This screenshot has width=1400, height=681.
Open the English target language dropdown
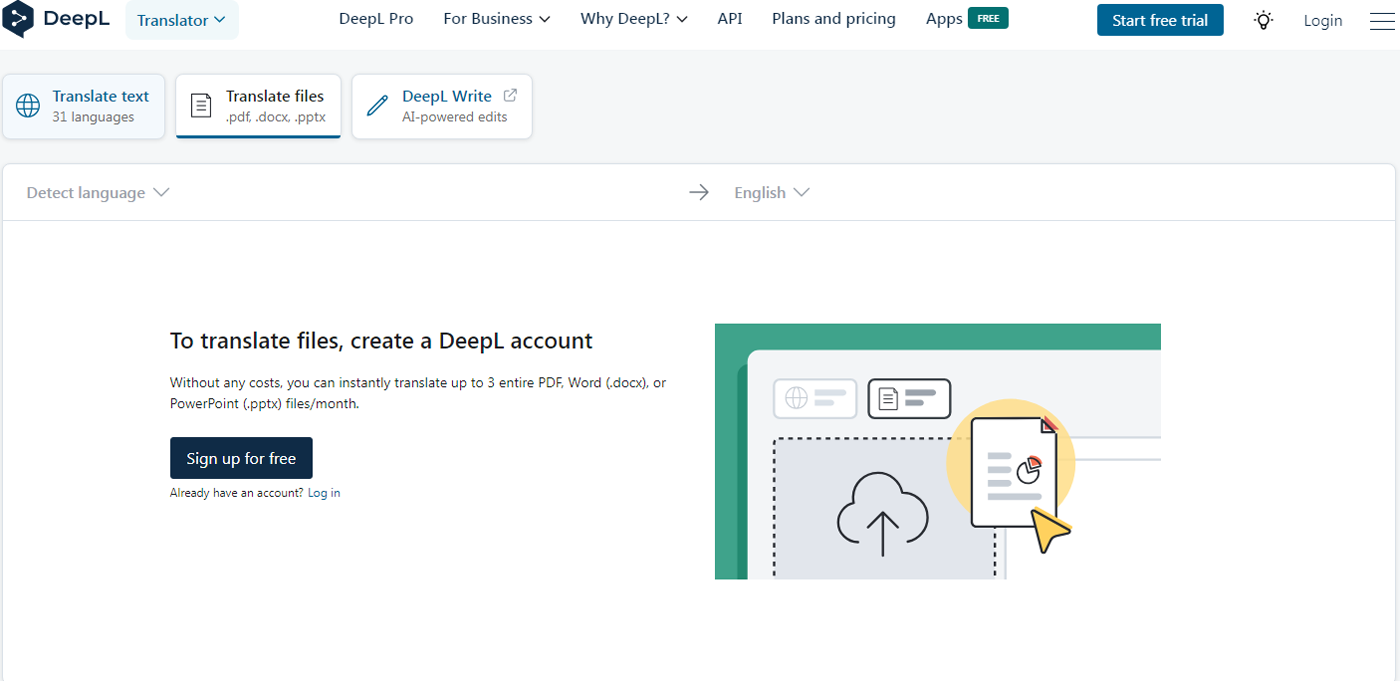(771, 192)
